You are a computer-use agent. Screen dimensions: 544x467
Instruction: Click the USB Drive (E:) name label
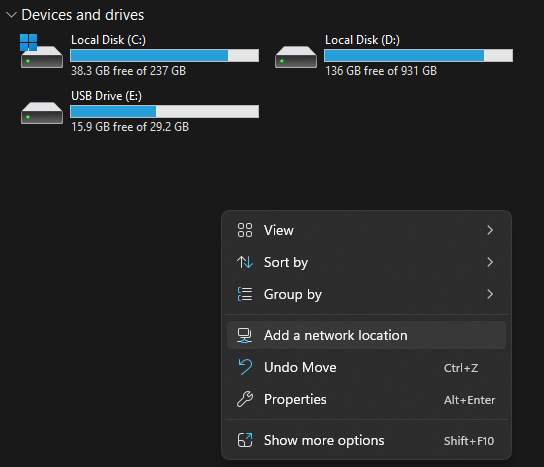coord(107,96)
